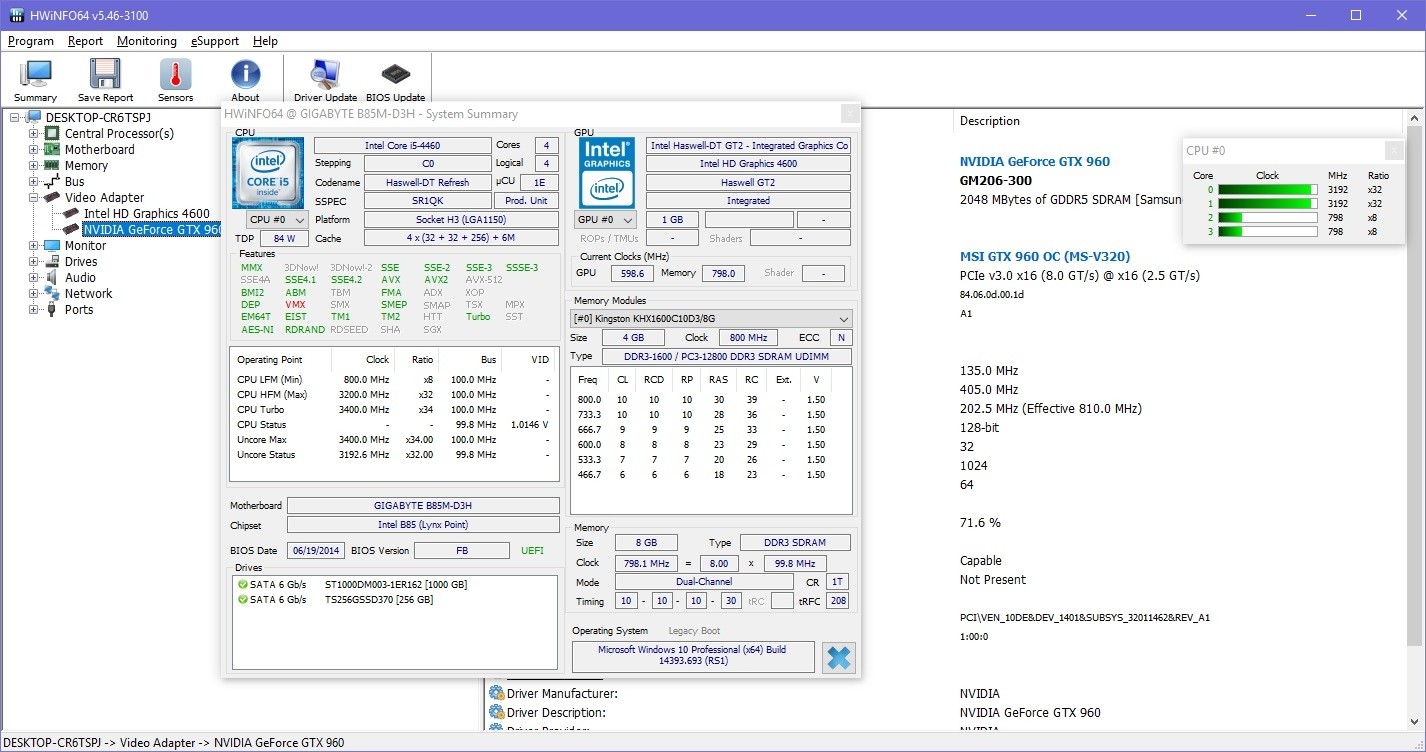Open the GPU #0 selector dropdown
Screen dimensions: 1426x752
[606, 220]
